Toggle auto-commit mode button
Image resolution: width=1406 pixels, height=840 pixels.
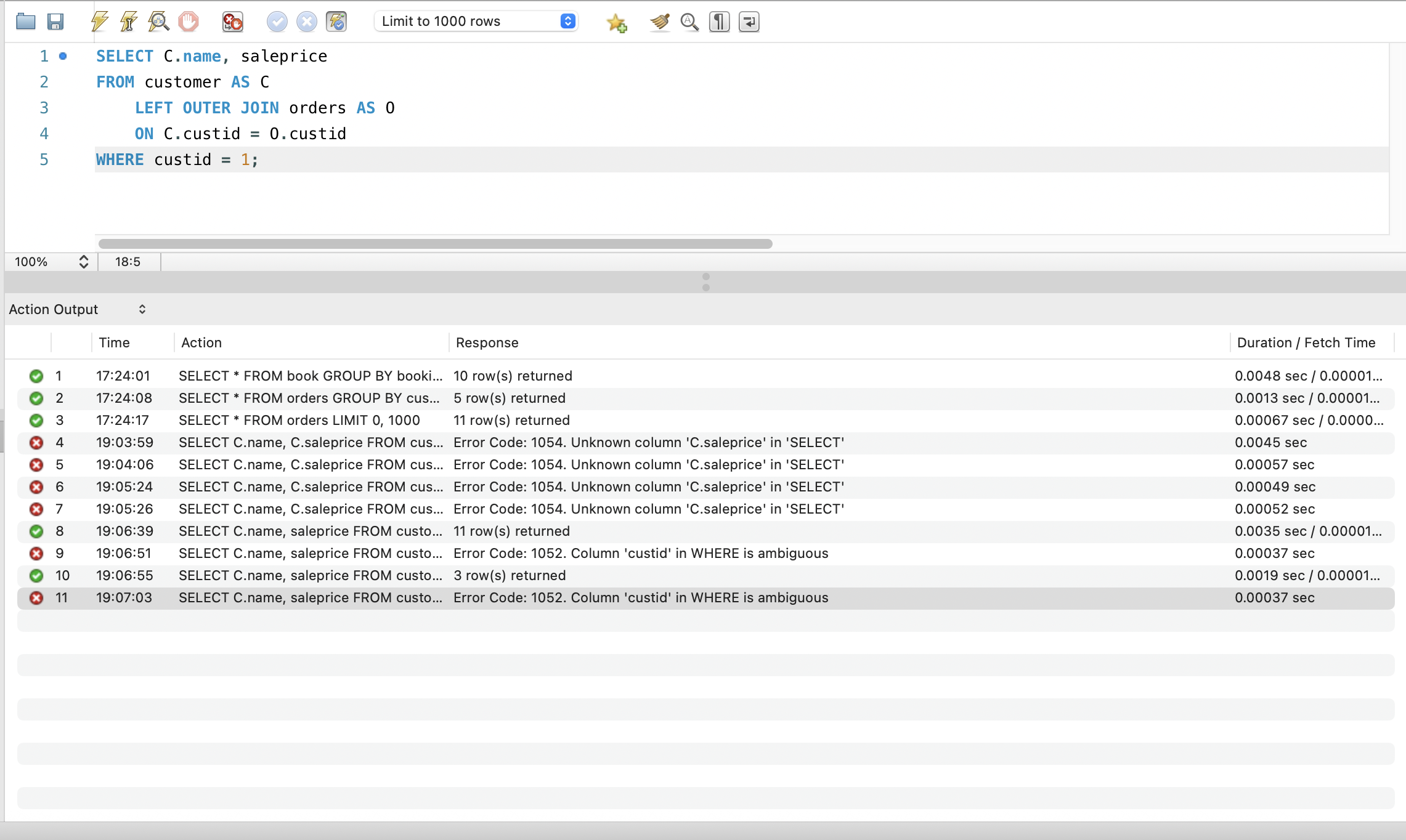[336, 22]
